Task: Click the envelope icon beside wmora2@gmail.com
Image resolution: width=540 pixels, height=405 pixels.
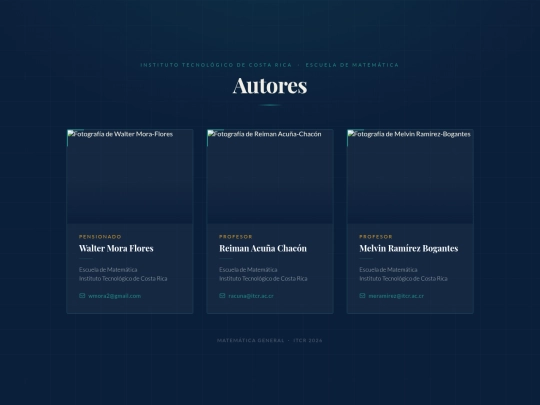Action: (82, 295)
